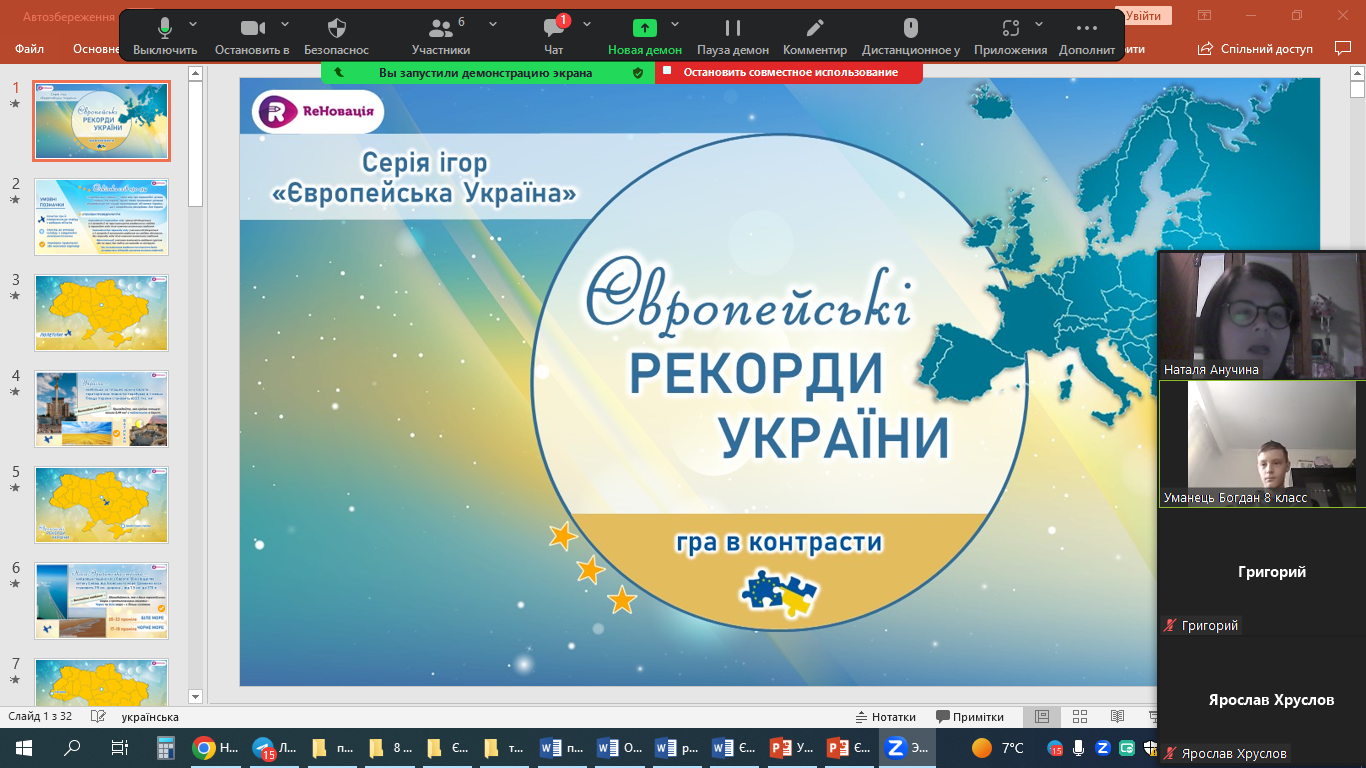Select Наталя Анучина's video tile

1262,315
